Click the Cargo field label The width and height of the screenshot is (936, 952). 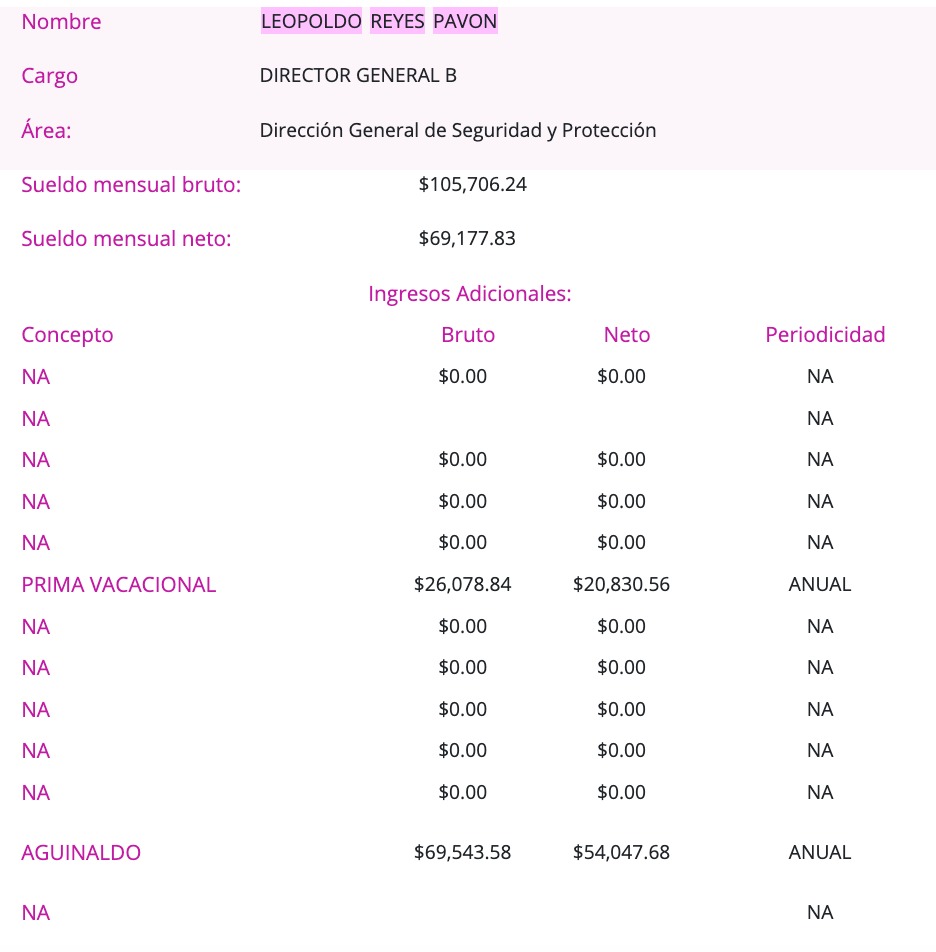pyautogui.click(x=49, y=76)
